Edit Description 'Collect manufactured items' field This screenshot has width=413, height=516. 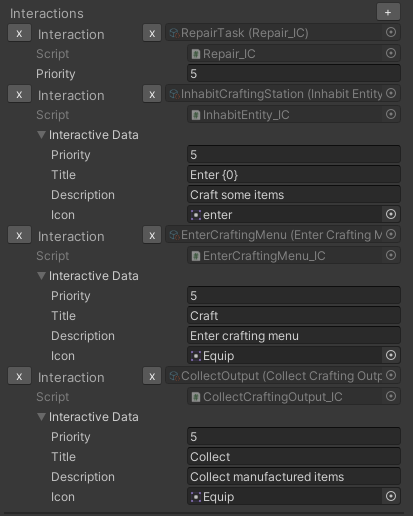[294, 476]
